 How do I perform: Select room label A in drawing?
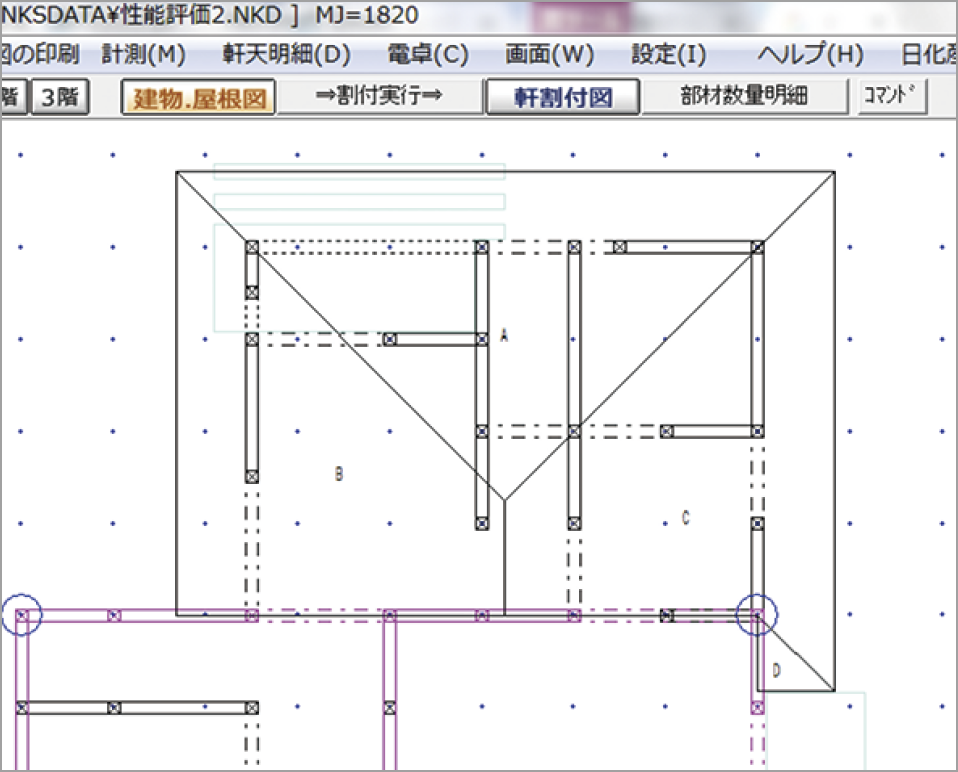(504, 335)
